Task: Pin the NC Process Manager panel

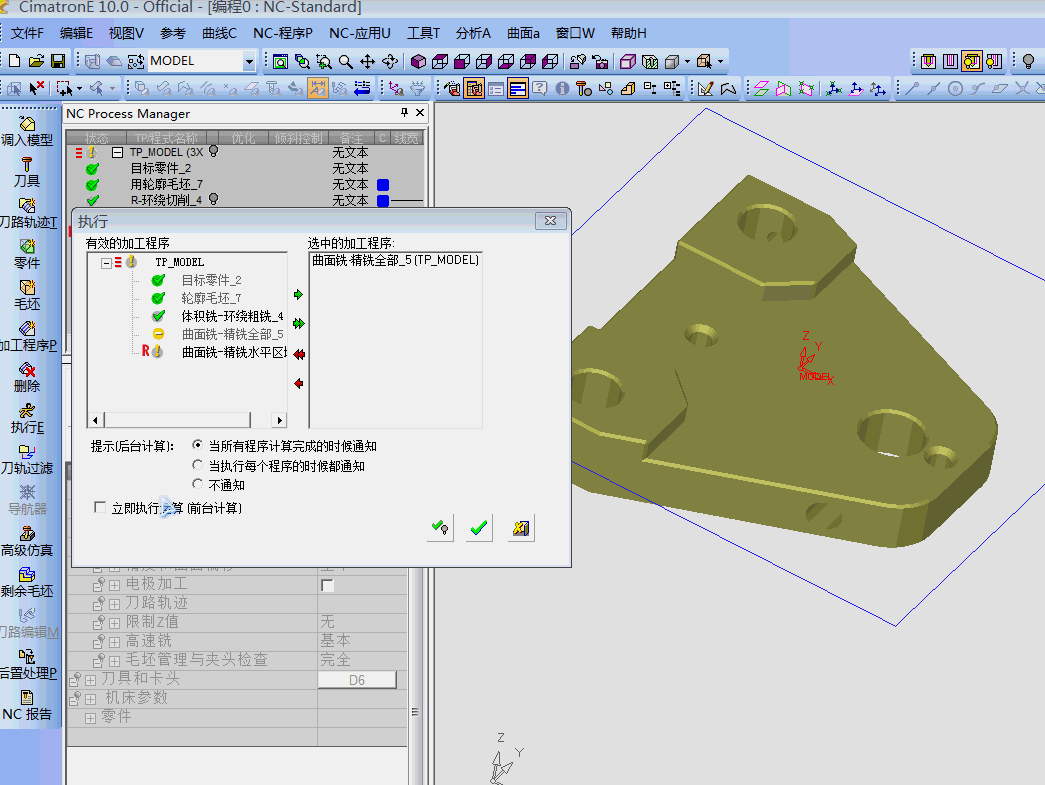Action: [404, 113]
